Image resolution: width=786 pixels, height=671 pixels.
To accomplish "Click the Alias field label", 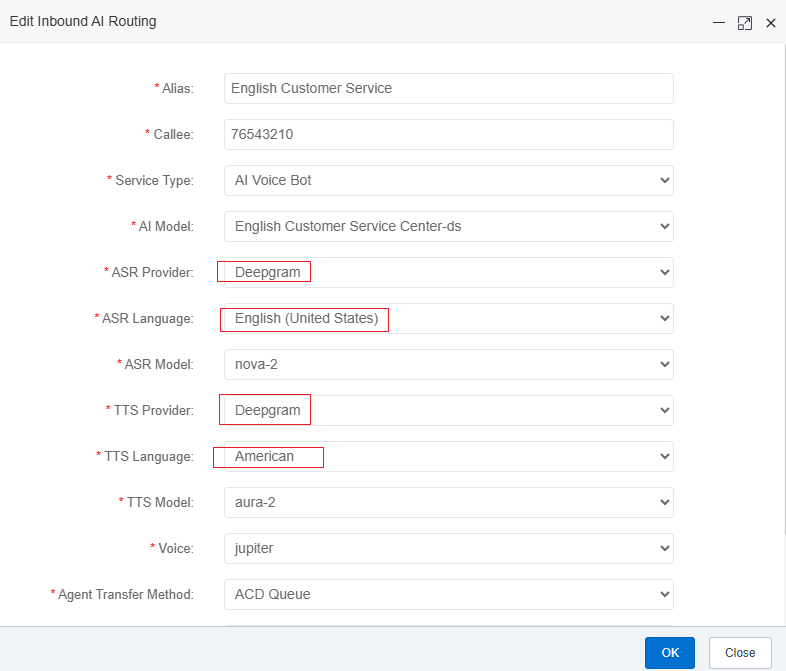I will pos(177,89).
